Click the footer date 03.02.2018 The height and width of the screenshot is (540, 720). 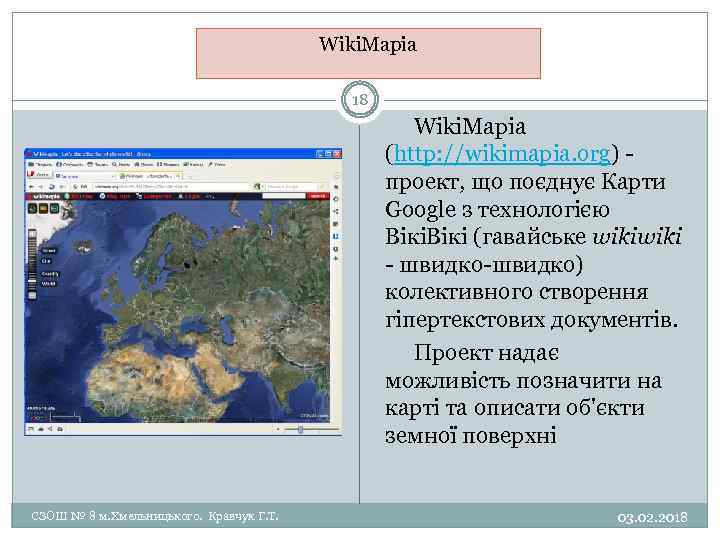pos(652,518)
